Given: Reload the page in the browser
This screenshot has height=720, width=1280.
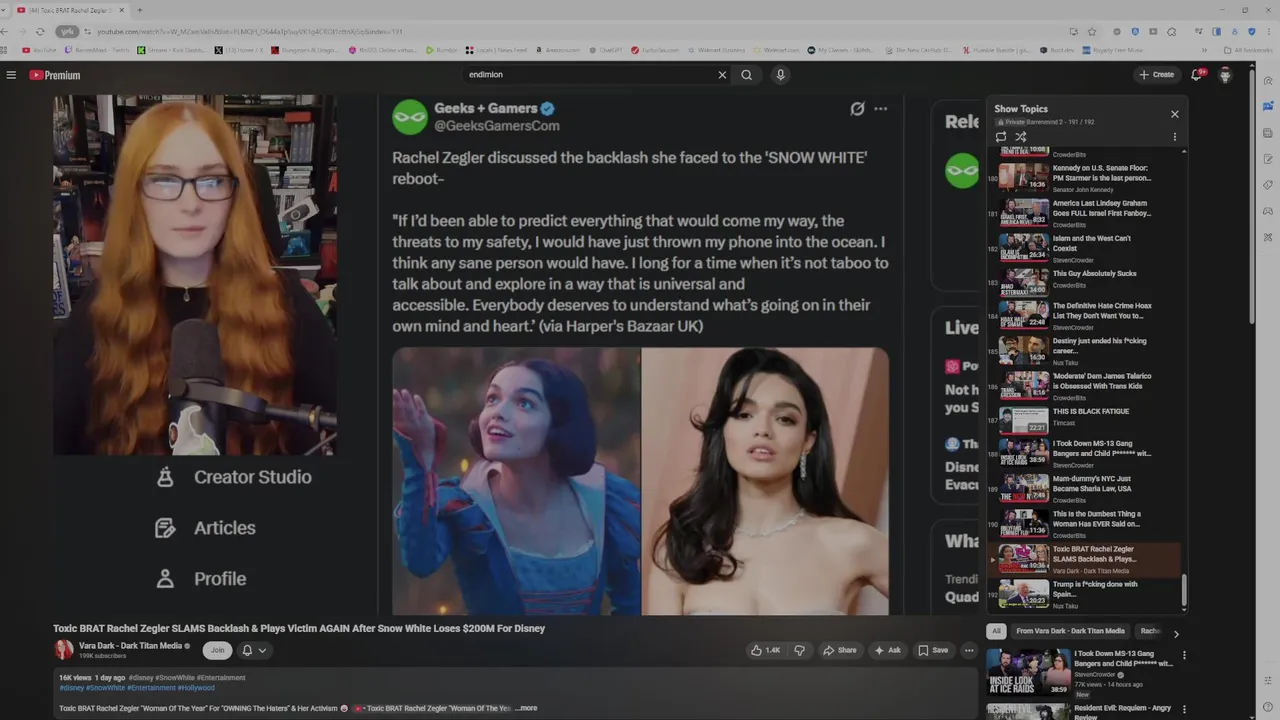Looking at the screenshot, I should 40,31.
